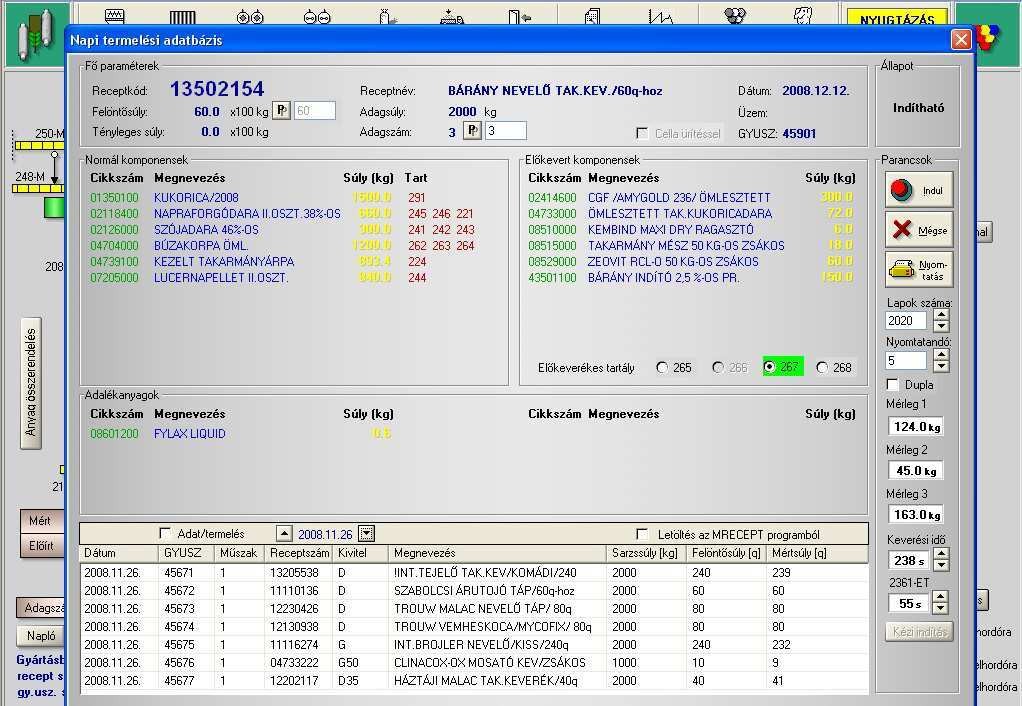Click the Mégse cancel button
This screenshot has width=1022, height=706.
coord(918,230)
